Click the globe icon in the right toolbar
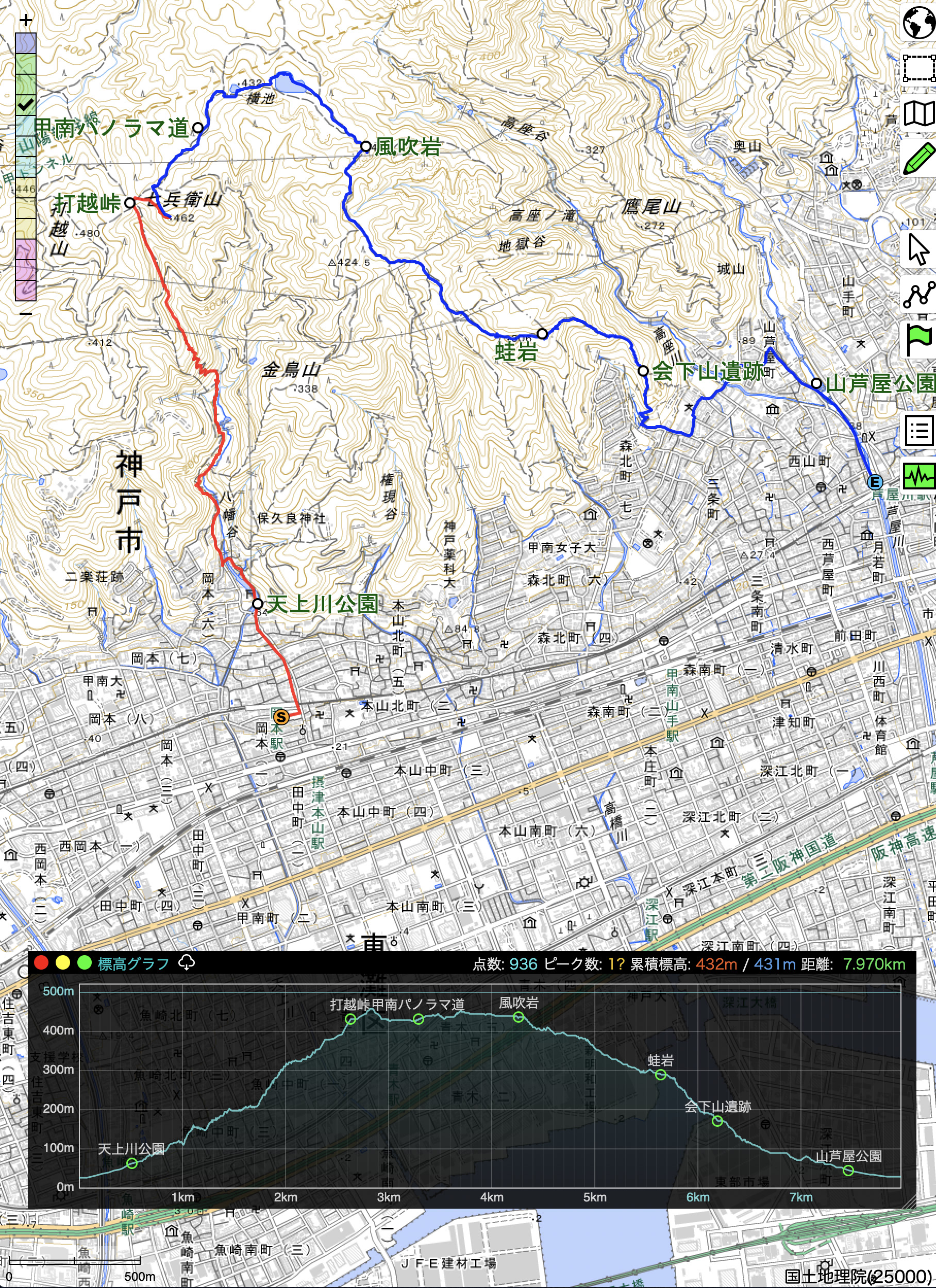This screenshot has width=936, height=1288. 918,23
